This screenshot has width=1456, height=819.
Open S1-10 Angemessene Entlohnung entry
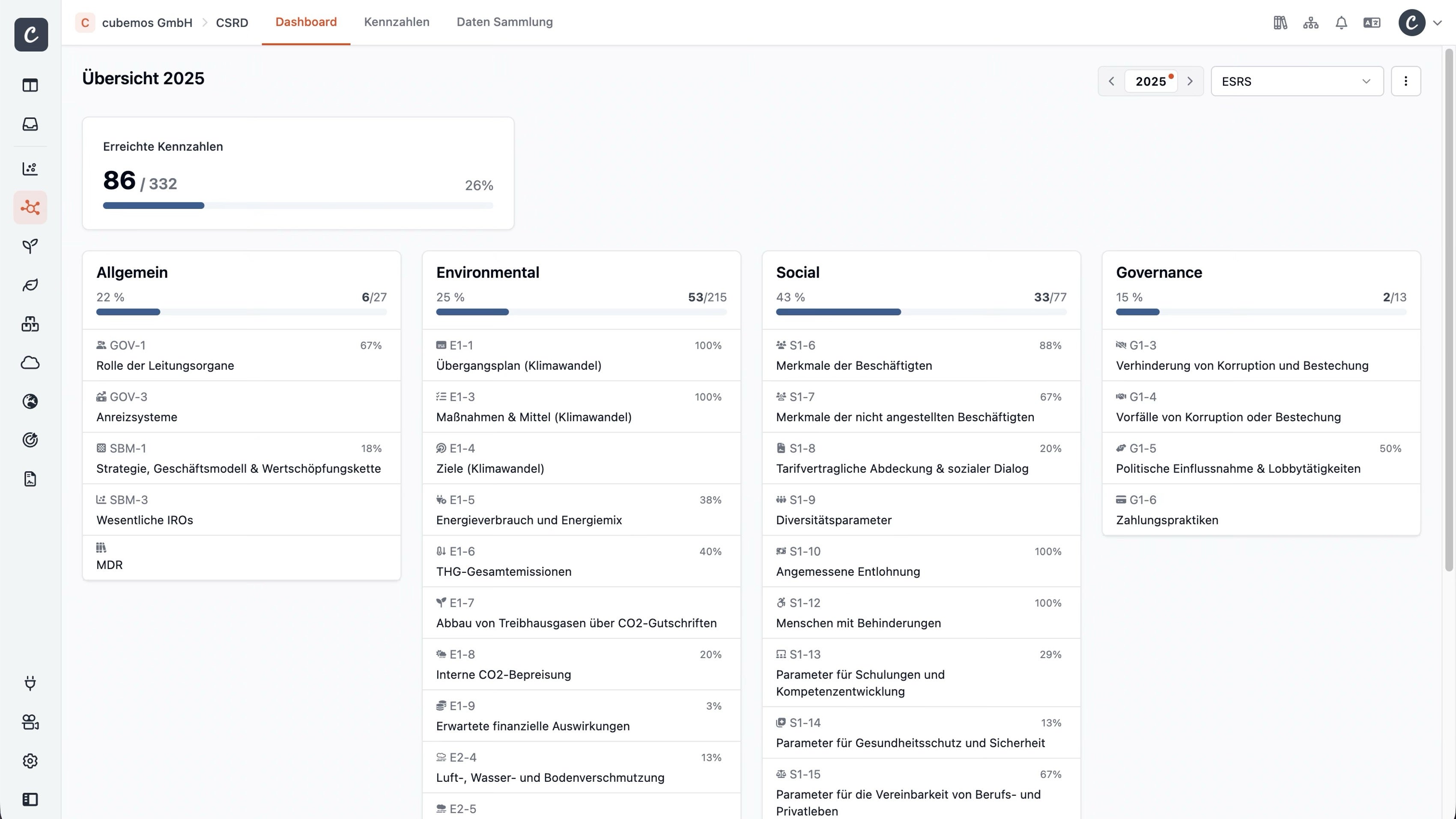pos(921,561)
